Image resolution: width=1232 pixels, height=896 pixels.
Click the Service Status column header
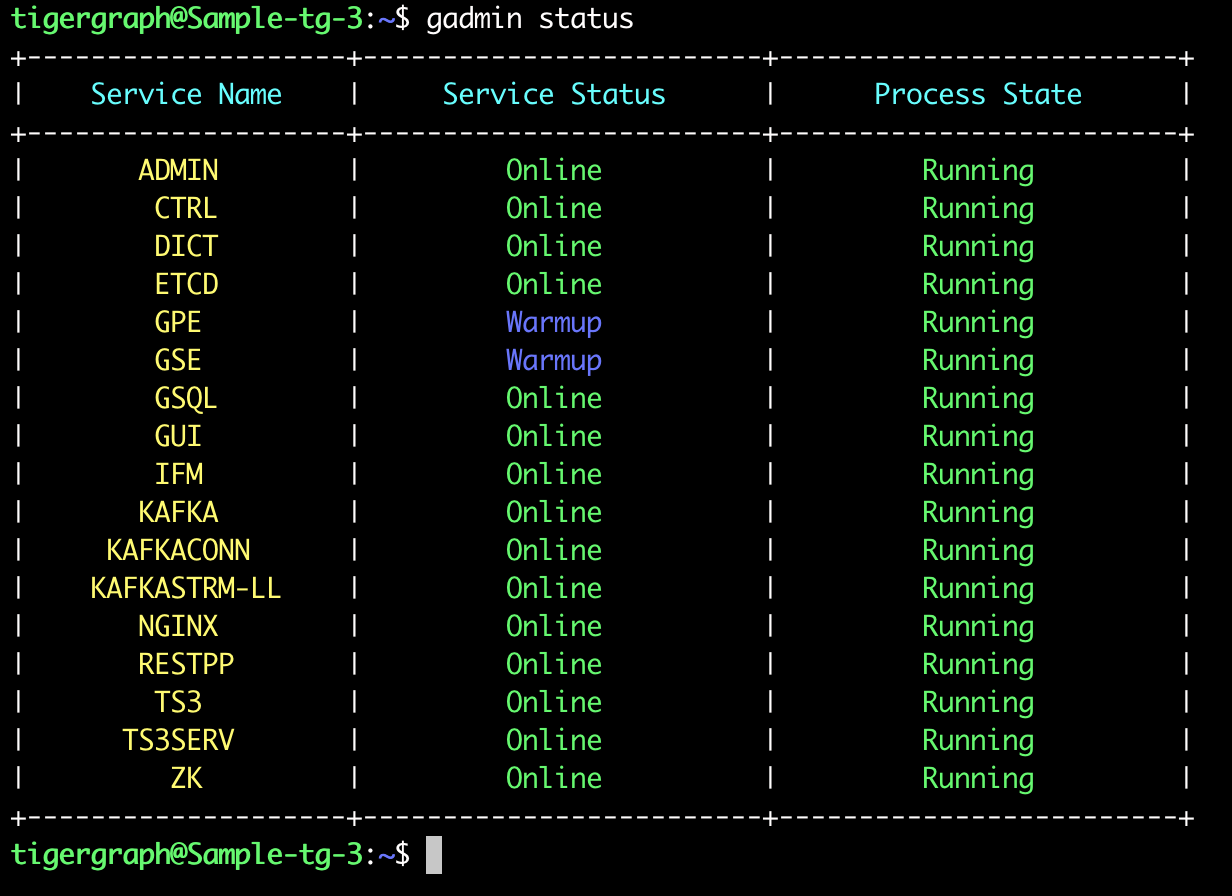[554, 93]
